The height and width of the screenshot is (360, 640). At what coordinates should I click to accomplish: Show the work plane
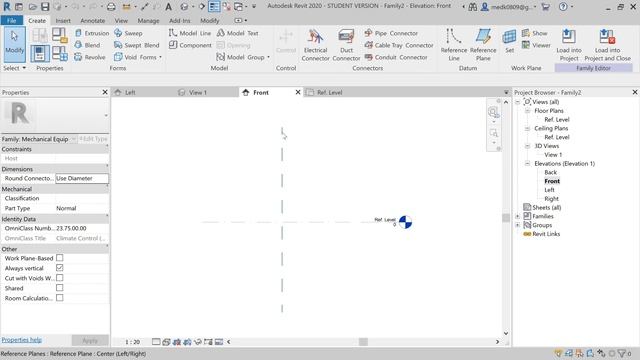535,33
